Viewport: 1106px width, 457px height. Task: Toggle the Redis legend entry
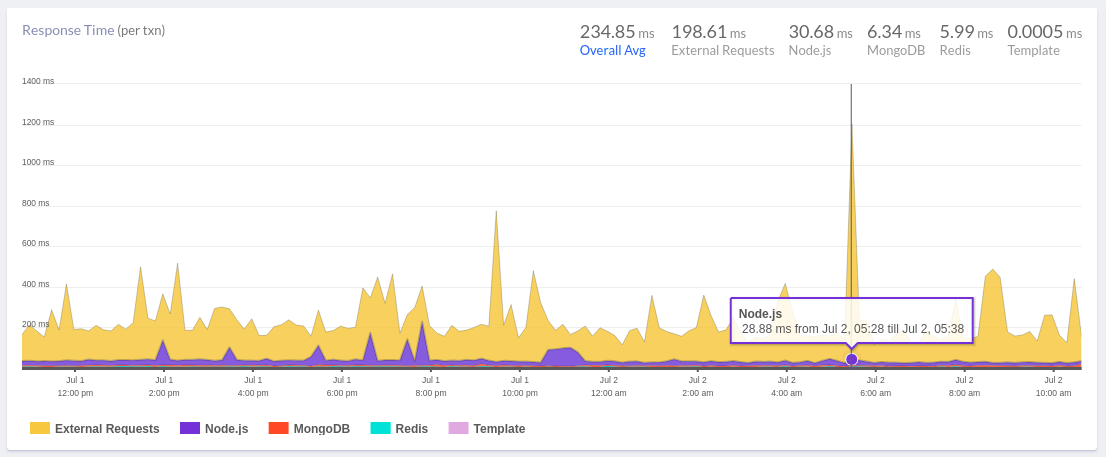tap(399, 428)
